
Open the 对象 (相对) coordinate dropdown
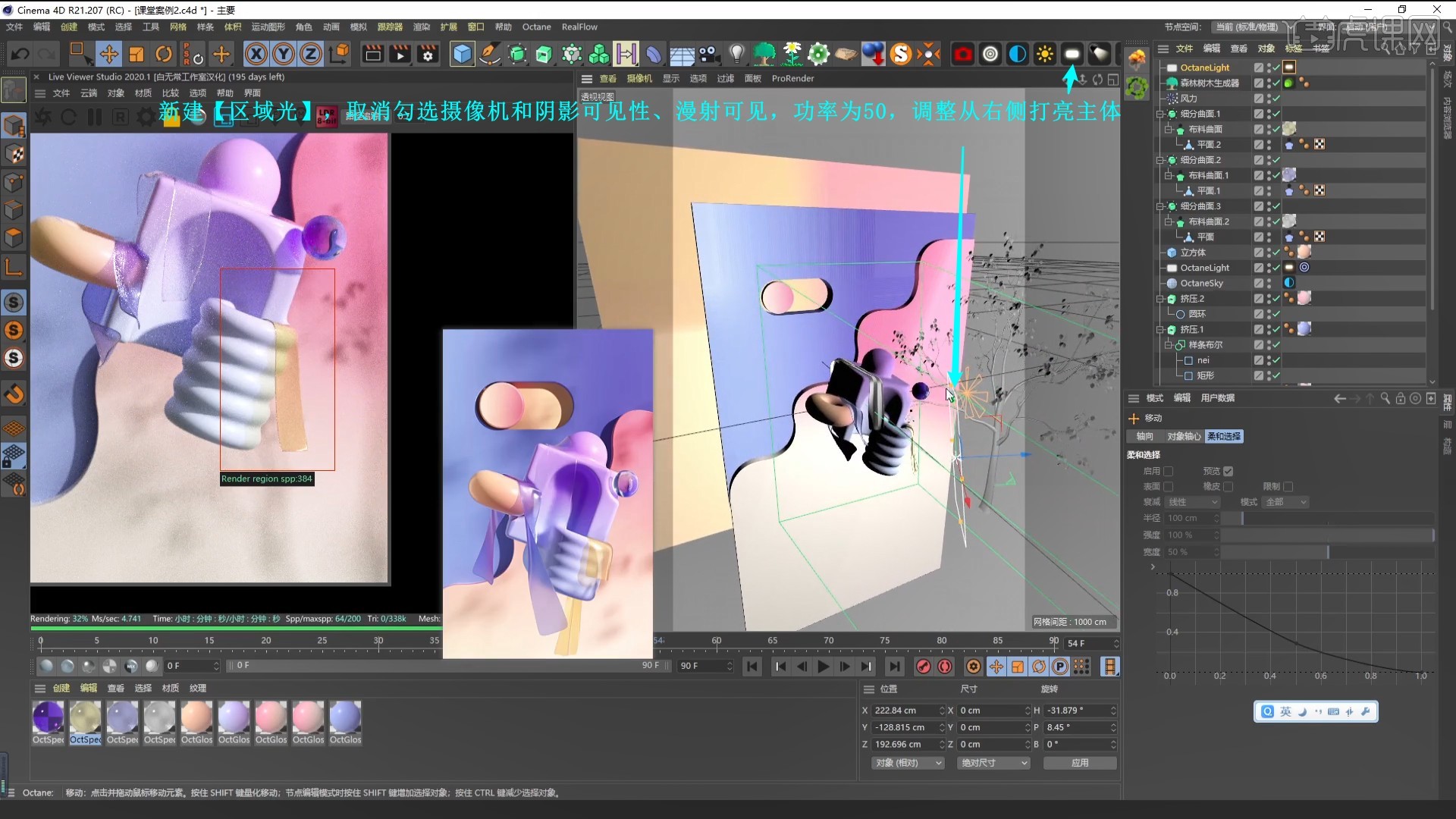click(908, 763)
